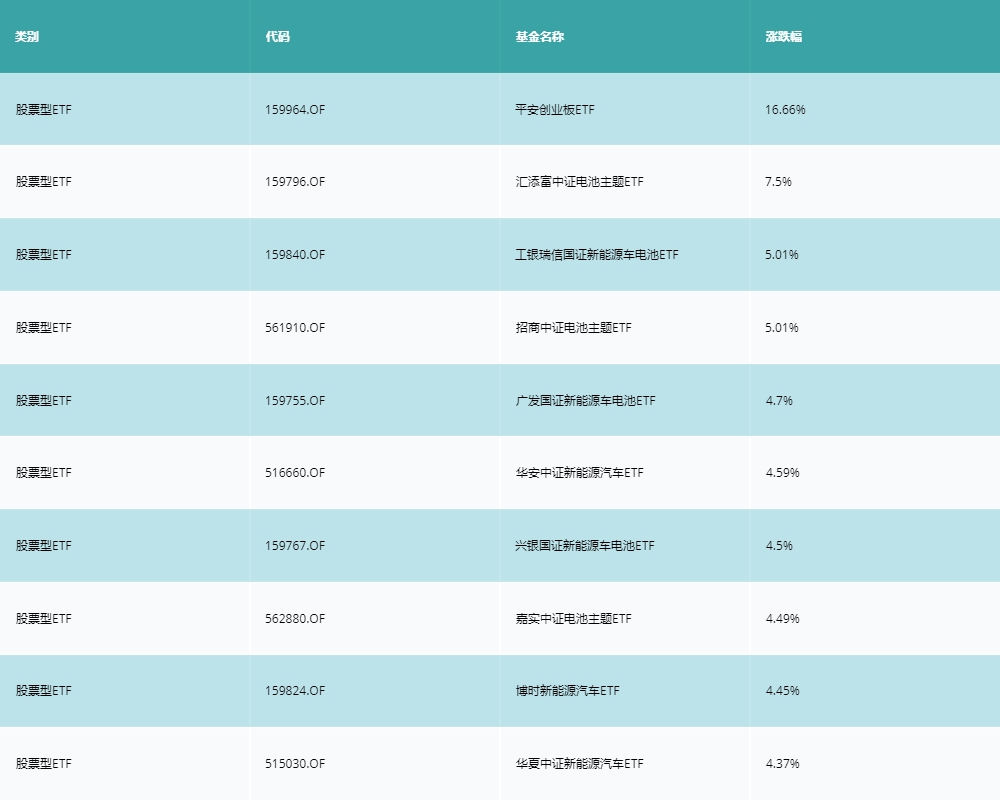Click fund name 华安中证新能源汽车ETF

coord(579,473)
